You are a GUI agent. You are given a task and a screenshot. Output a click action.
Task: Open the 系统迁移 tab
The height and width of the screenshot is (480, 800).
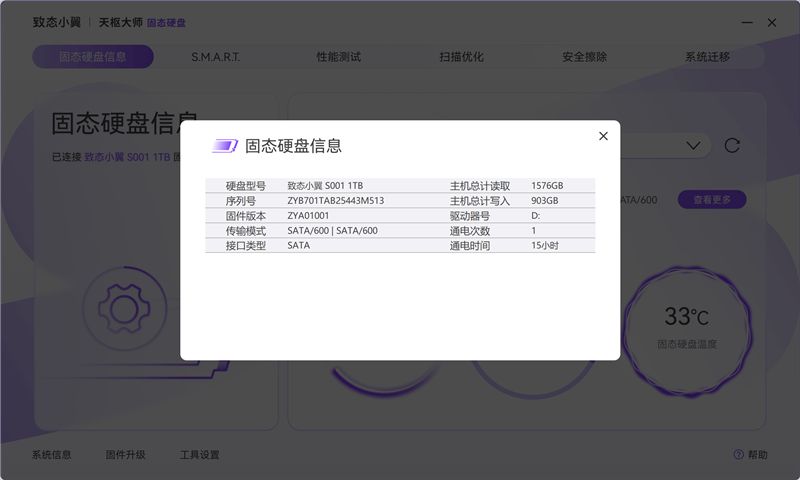click(707, 57)
